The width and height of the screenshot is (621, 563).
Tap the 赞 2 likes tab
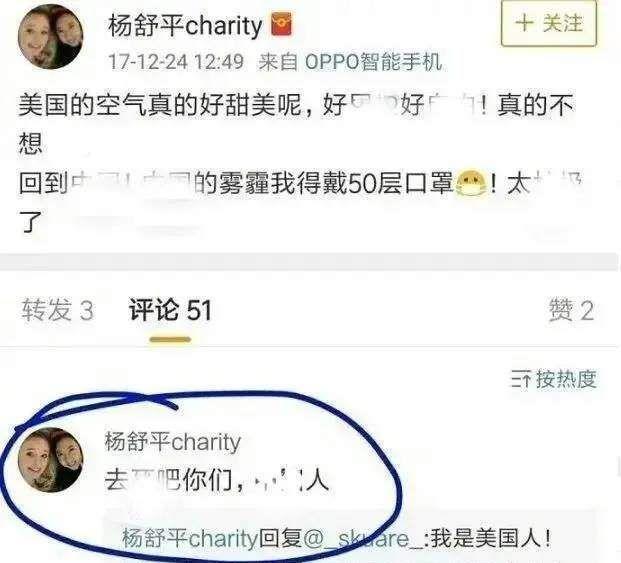click(x=572, y=310)
